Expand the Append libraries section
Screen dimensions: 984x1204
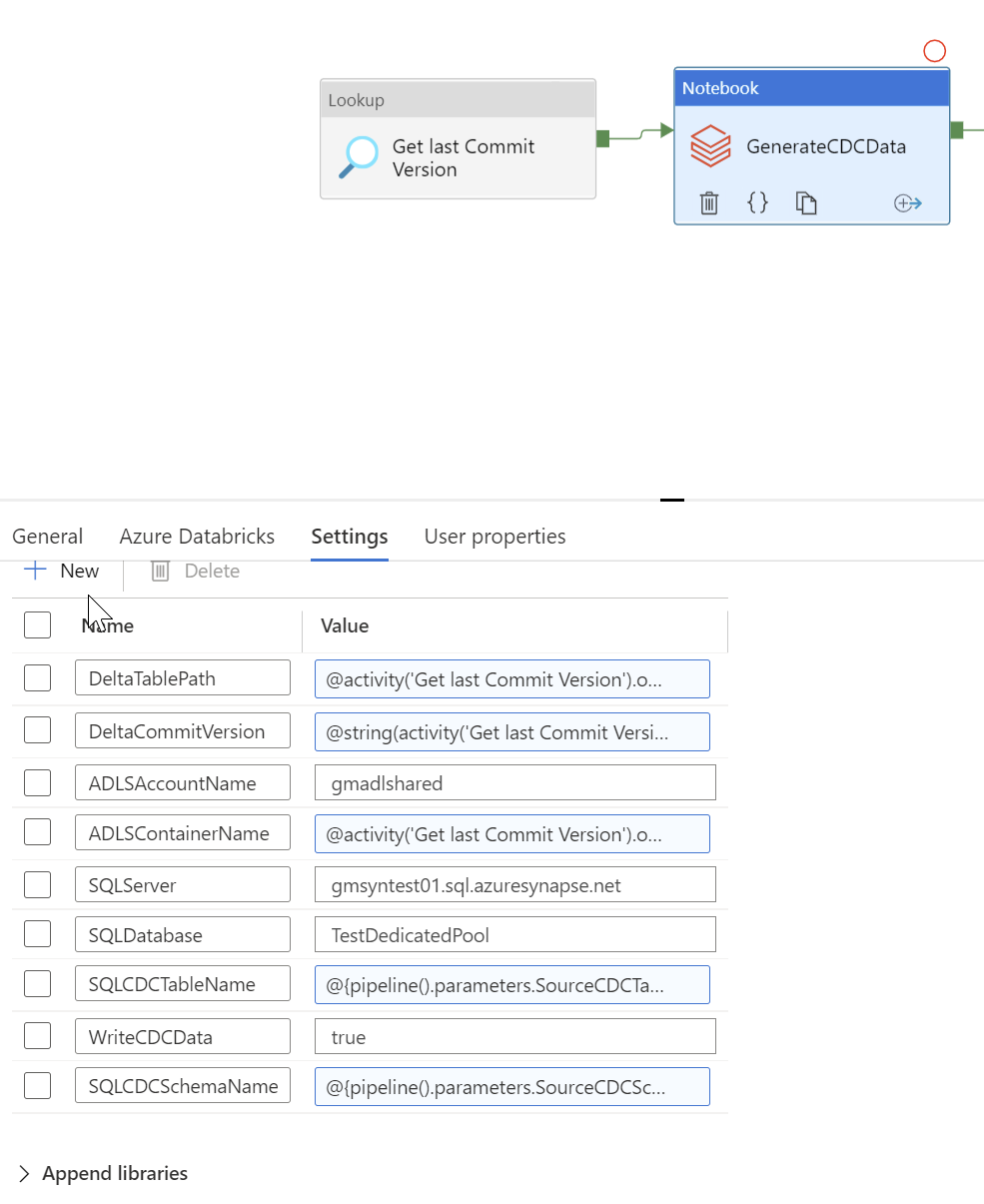click(103, 1173)
